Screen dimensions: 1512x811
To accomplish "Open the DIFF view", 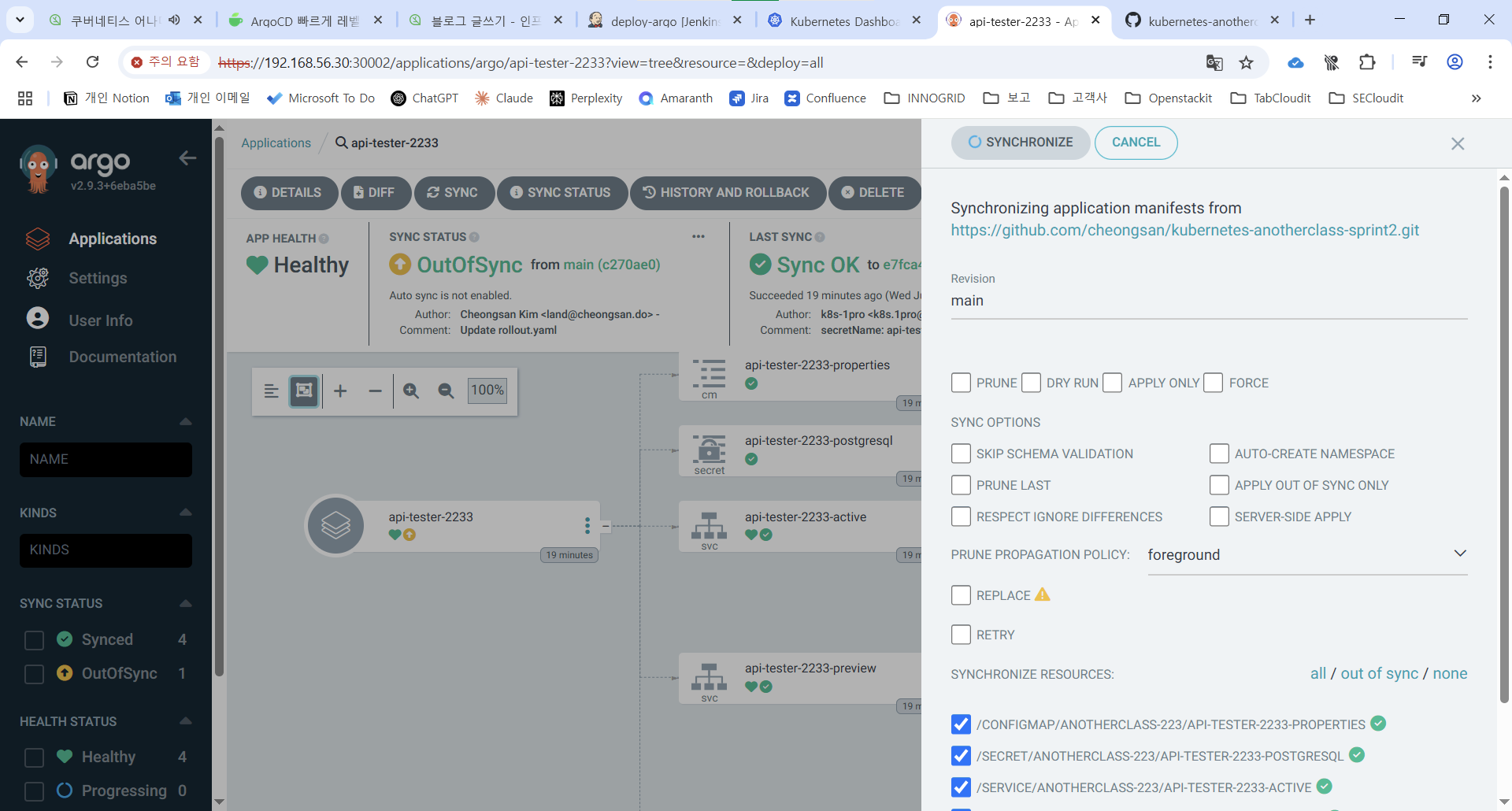I will point(375,192).
